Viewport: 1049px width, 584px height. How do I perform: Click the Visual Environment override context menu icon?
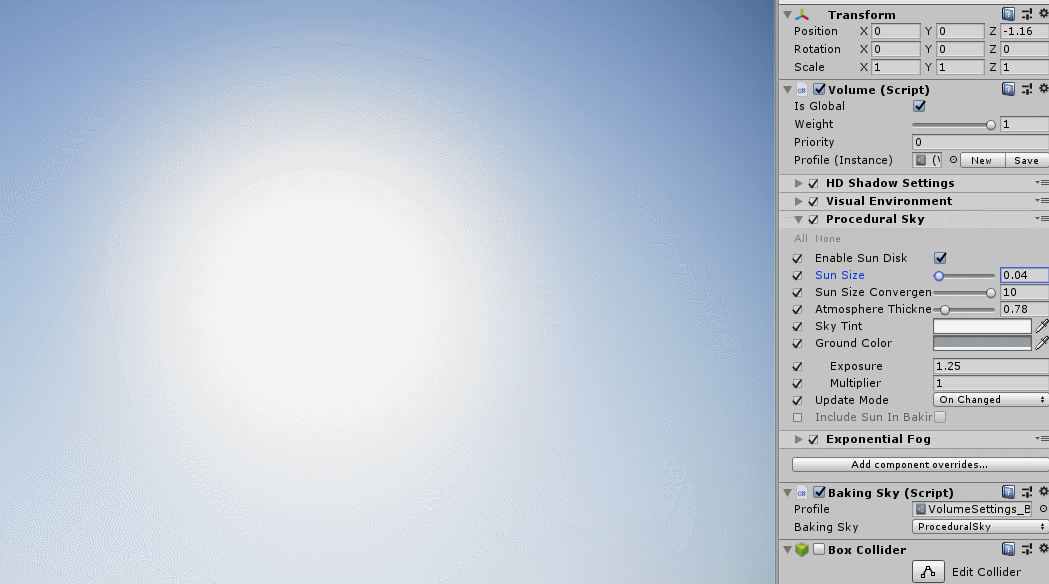1043,200
